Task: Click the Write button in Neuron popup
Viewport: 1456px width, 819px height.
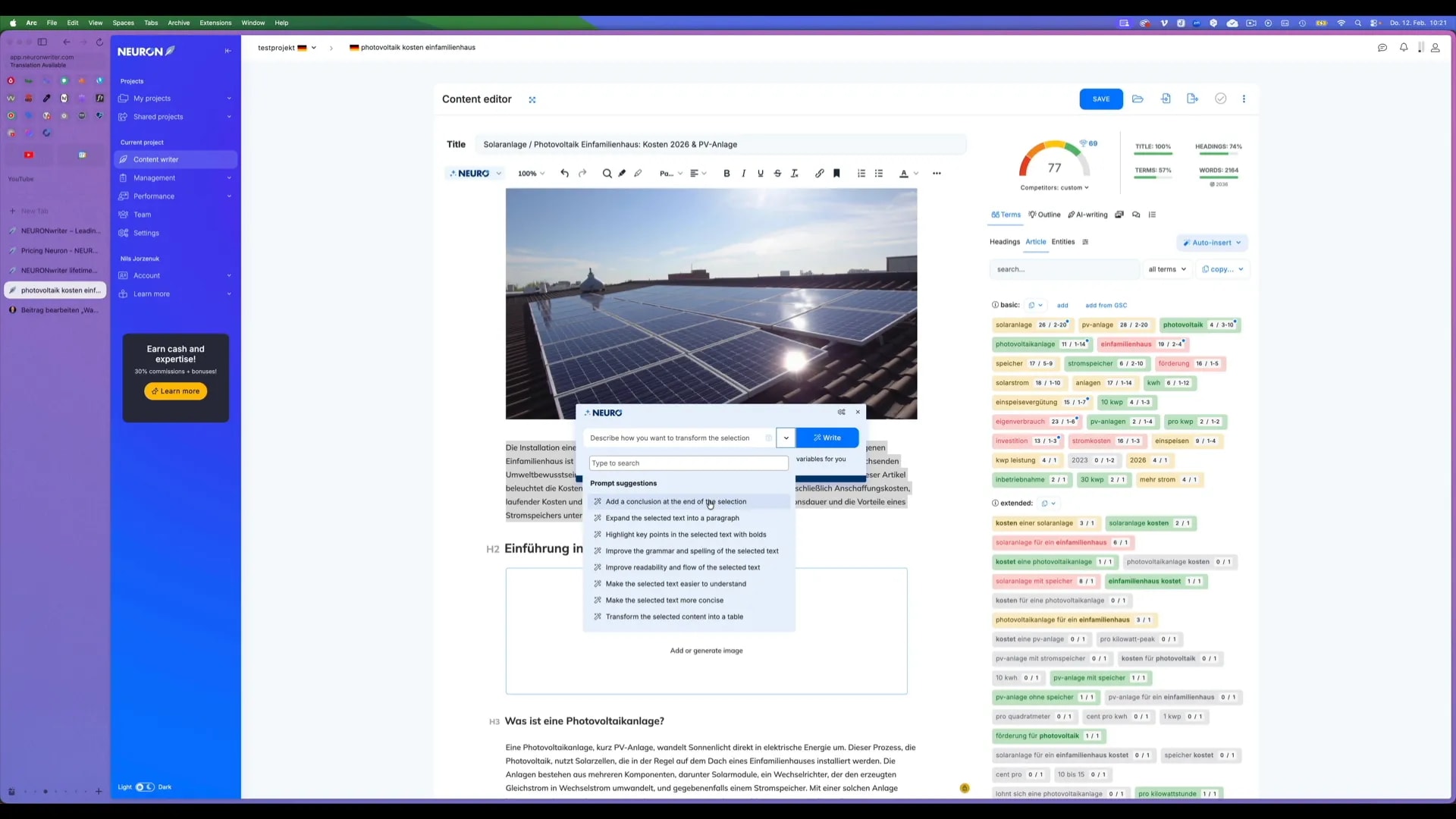Action: [827, 438]
